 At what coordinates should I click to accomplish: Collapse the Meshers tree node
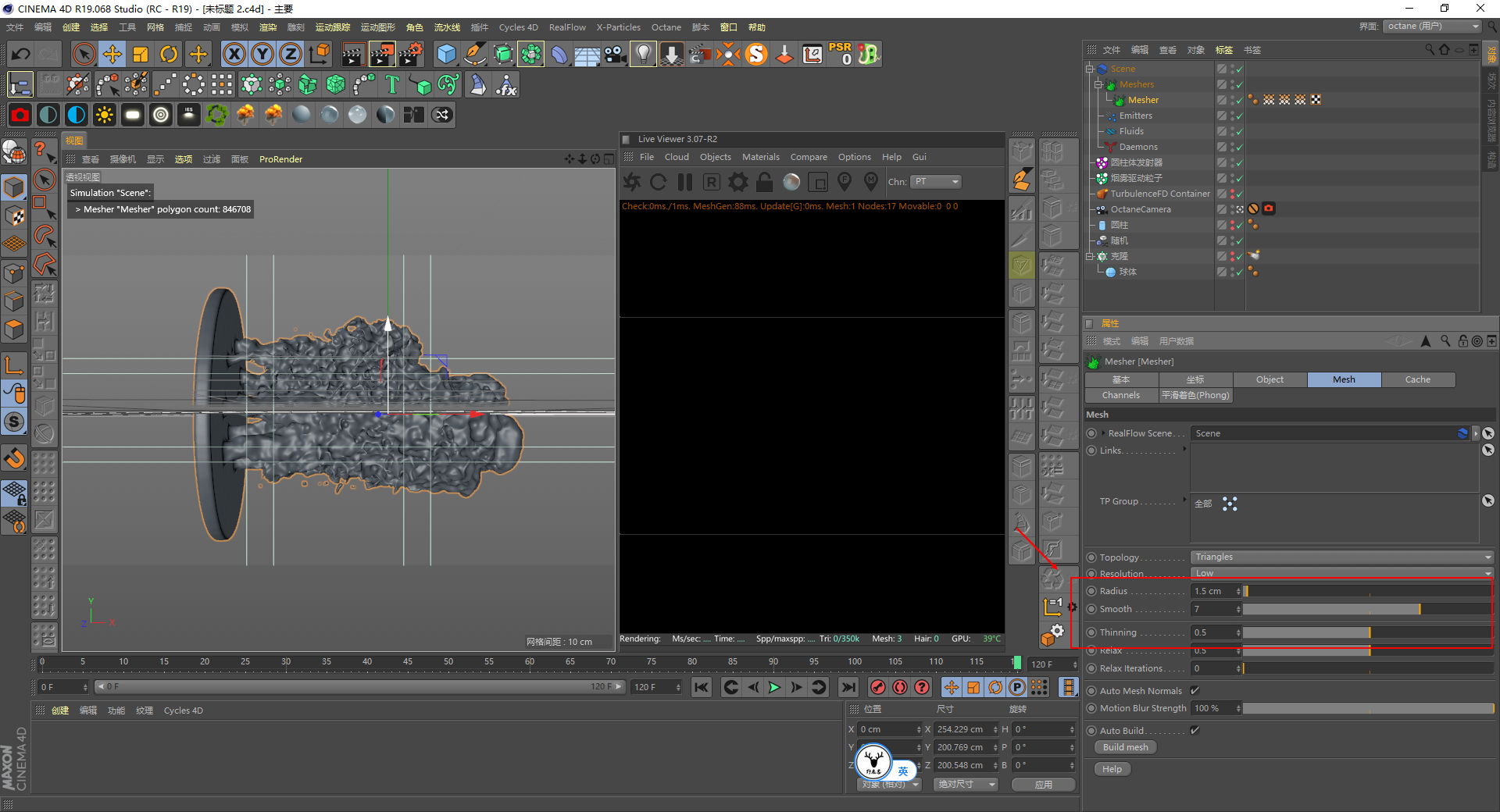point(1098,84)
